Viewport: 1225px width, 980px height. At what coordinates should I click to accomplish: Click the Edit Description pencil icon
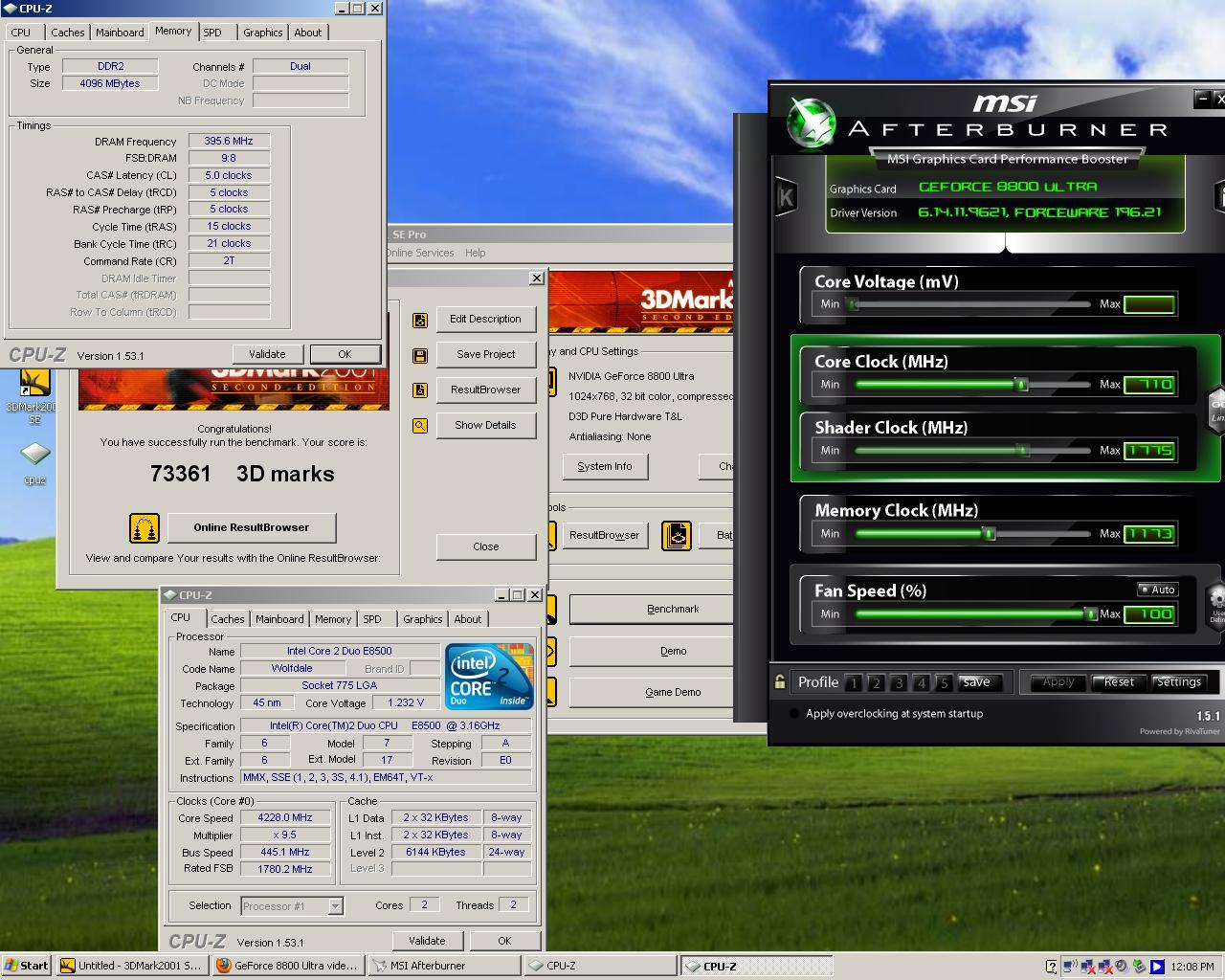pos(419,320)
